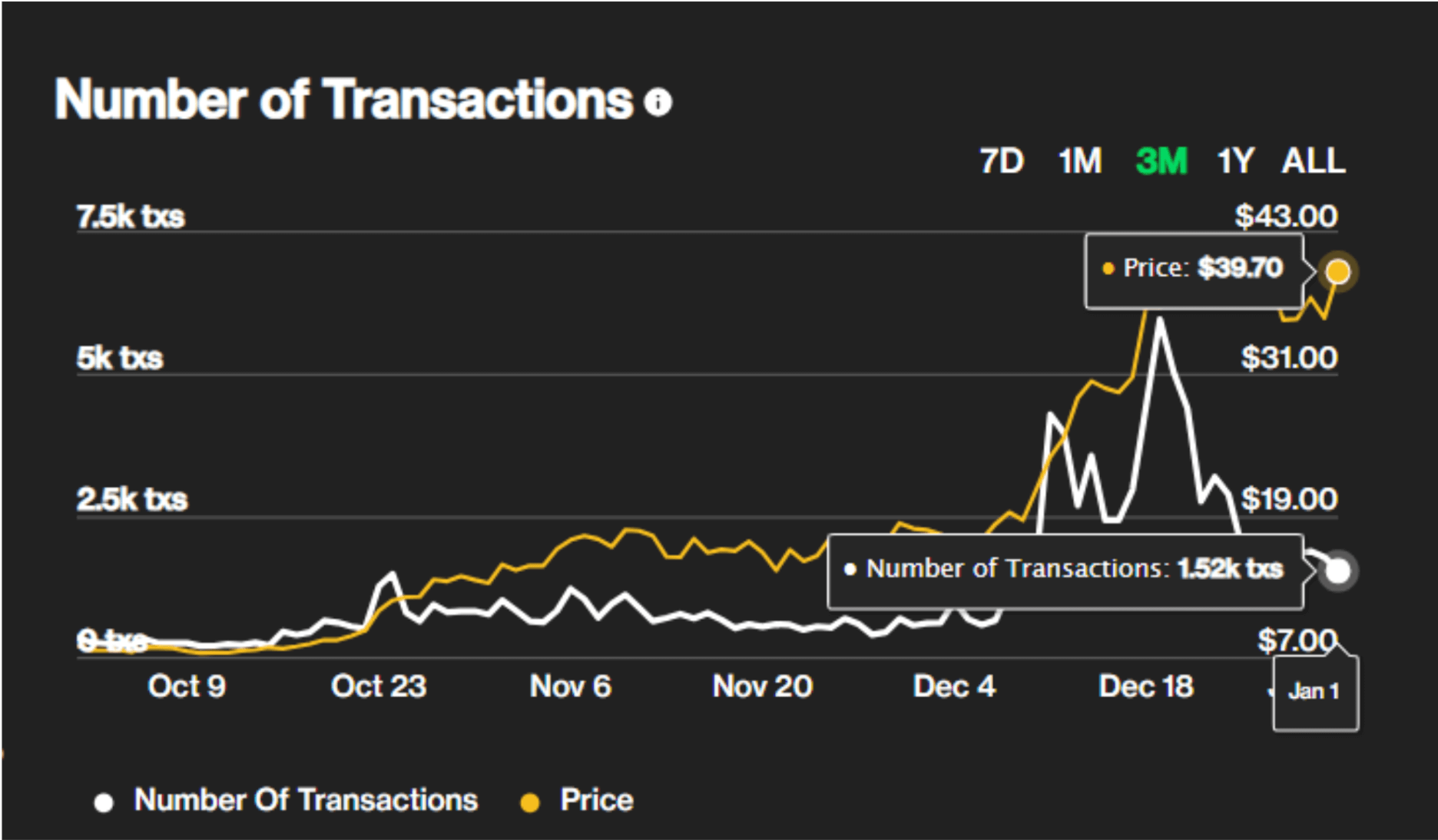Select the ALL time range option
Screen dimensions: 1438x840
1312,161
